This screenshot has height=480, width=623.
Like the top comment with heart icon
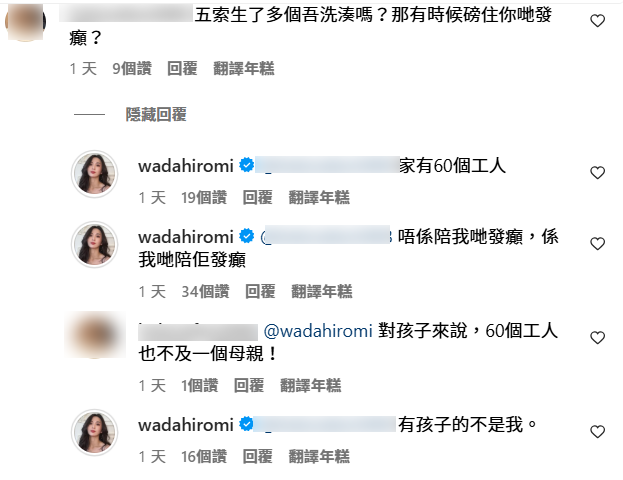[x=597, y=21]
